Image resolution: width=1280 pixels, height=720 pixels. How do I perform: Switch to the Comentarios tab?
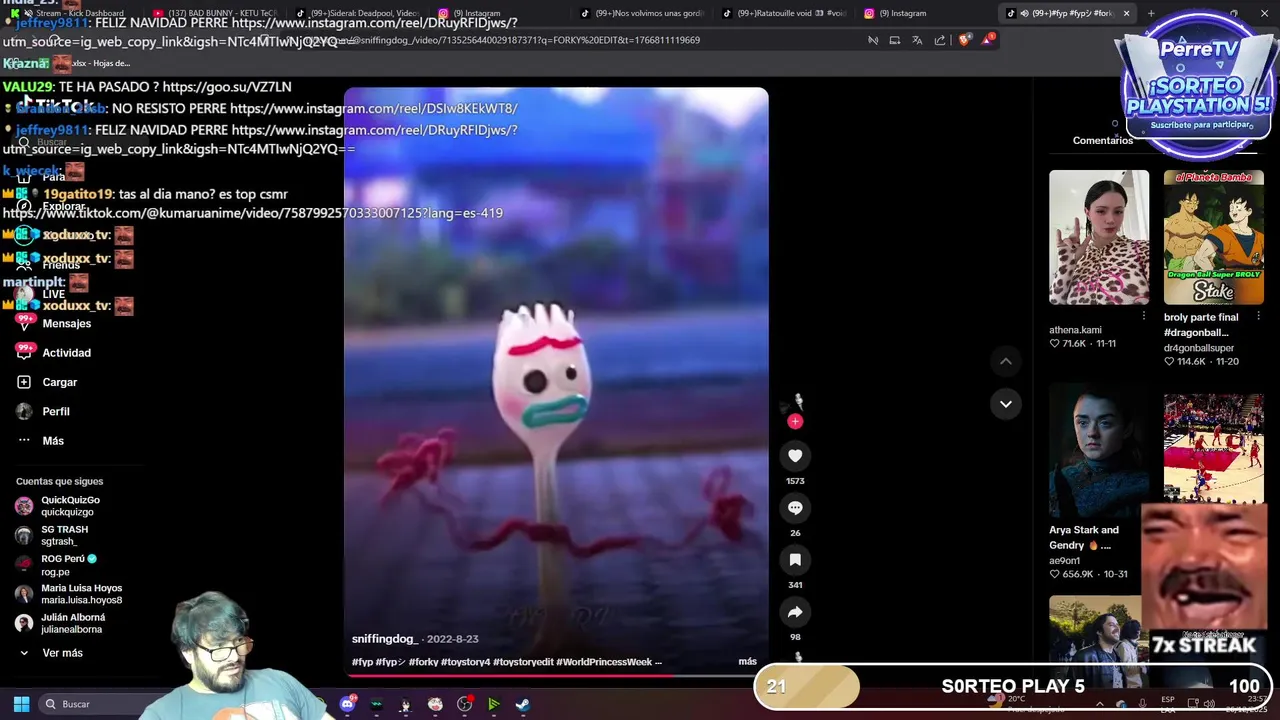click(x=1103, y=141)
